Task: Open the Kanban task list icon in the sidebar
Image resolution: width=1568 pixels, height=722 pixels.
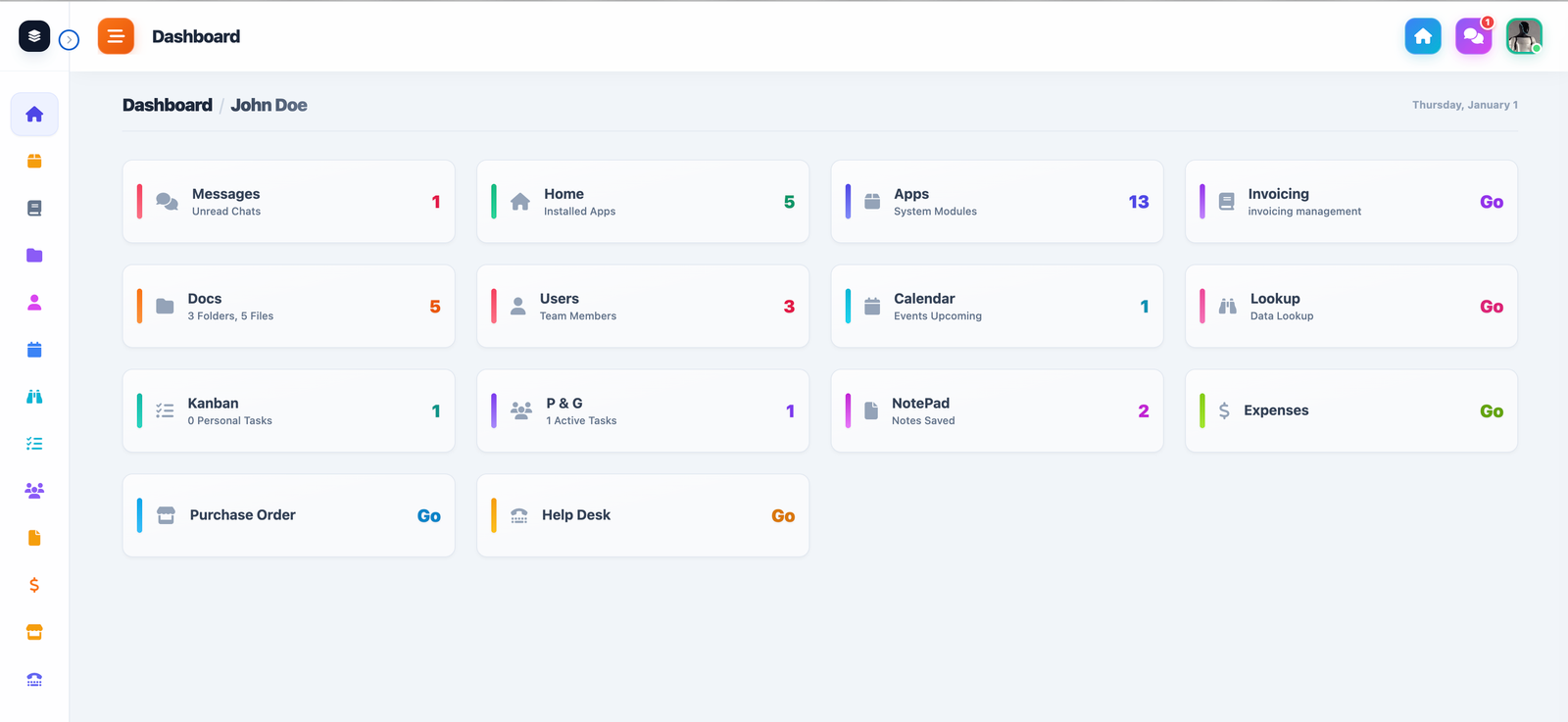Action: point(34,444)
